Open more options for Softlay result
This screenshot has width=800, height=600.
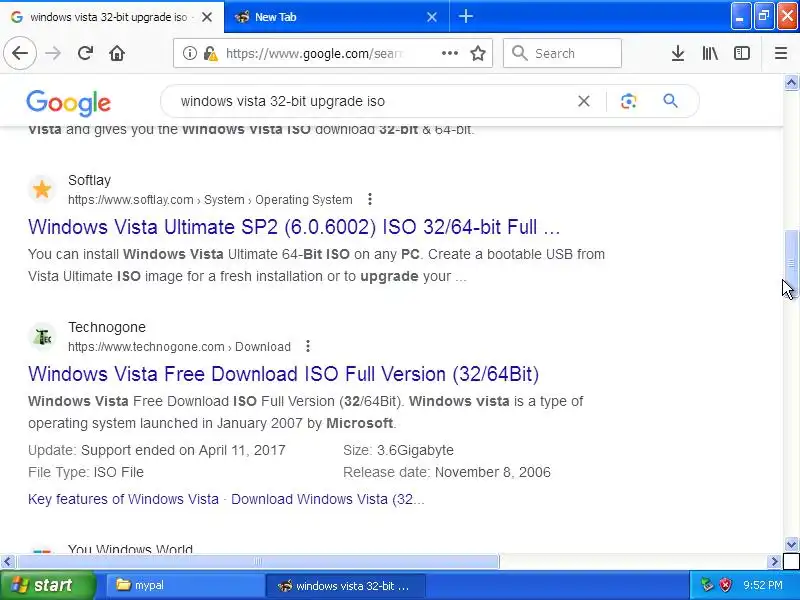pos(370,199)
